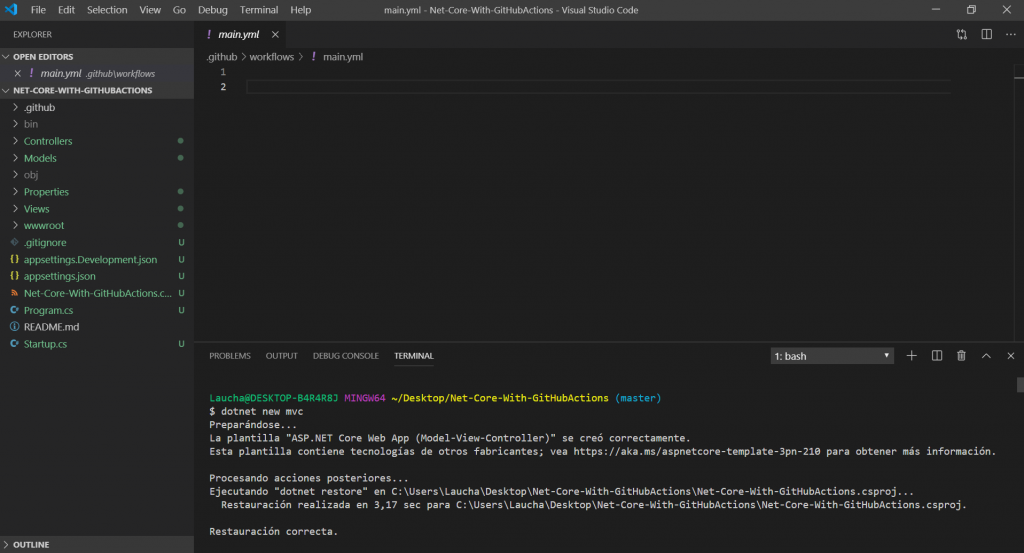Switch to the Problems panel tab
1024x553 pixels.
click(x=230, y=356)
